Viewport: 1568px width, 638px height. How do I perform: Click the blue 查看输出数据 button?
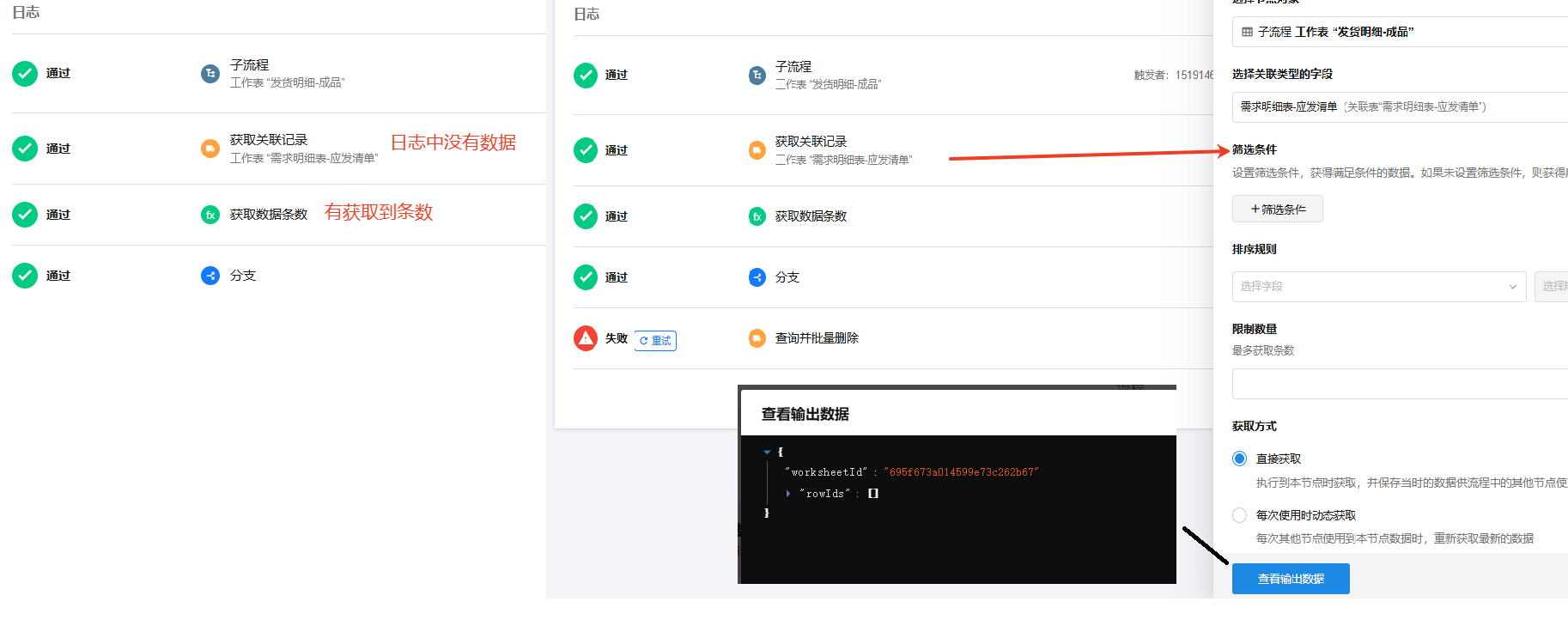(1291, 579)
